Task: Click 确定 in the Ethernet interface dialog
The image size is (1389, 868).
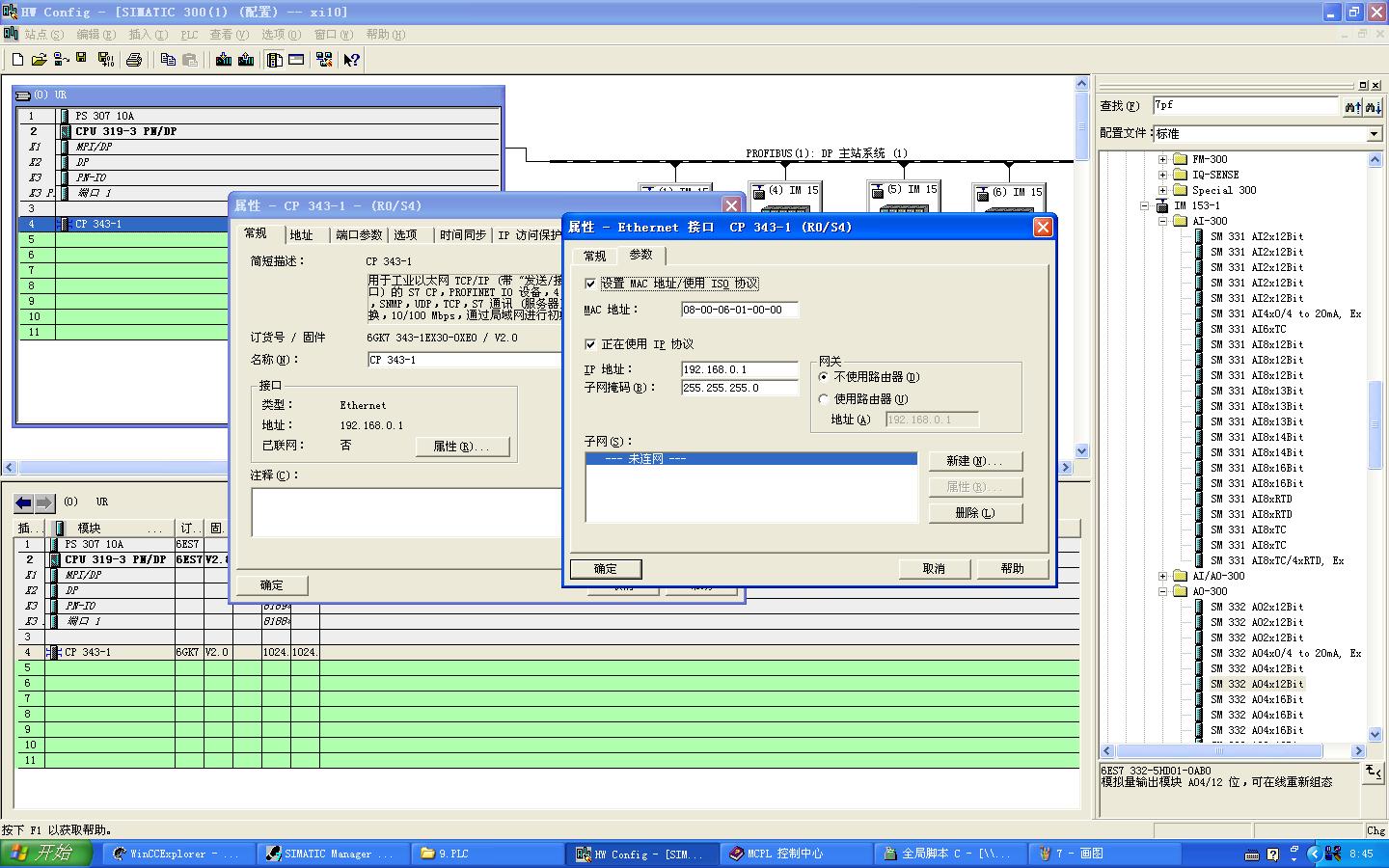Action: [606, 569]
